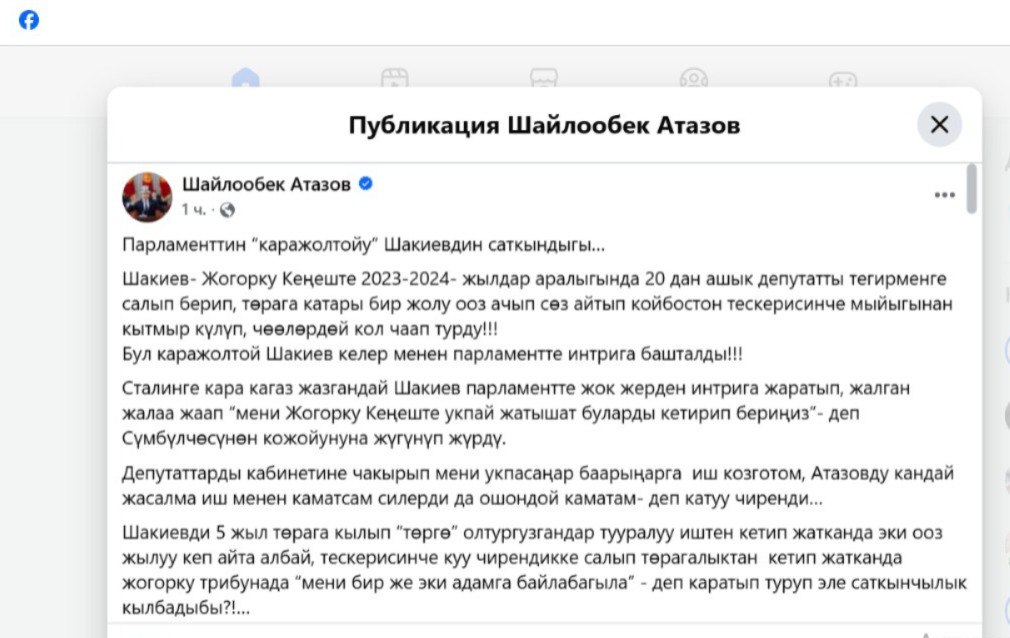Click Шайлообек Атазов's profile picture
1010x638 pixels.
(x=147, y=196)
